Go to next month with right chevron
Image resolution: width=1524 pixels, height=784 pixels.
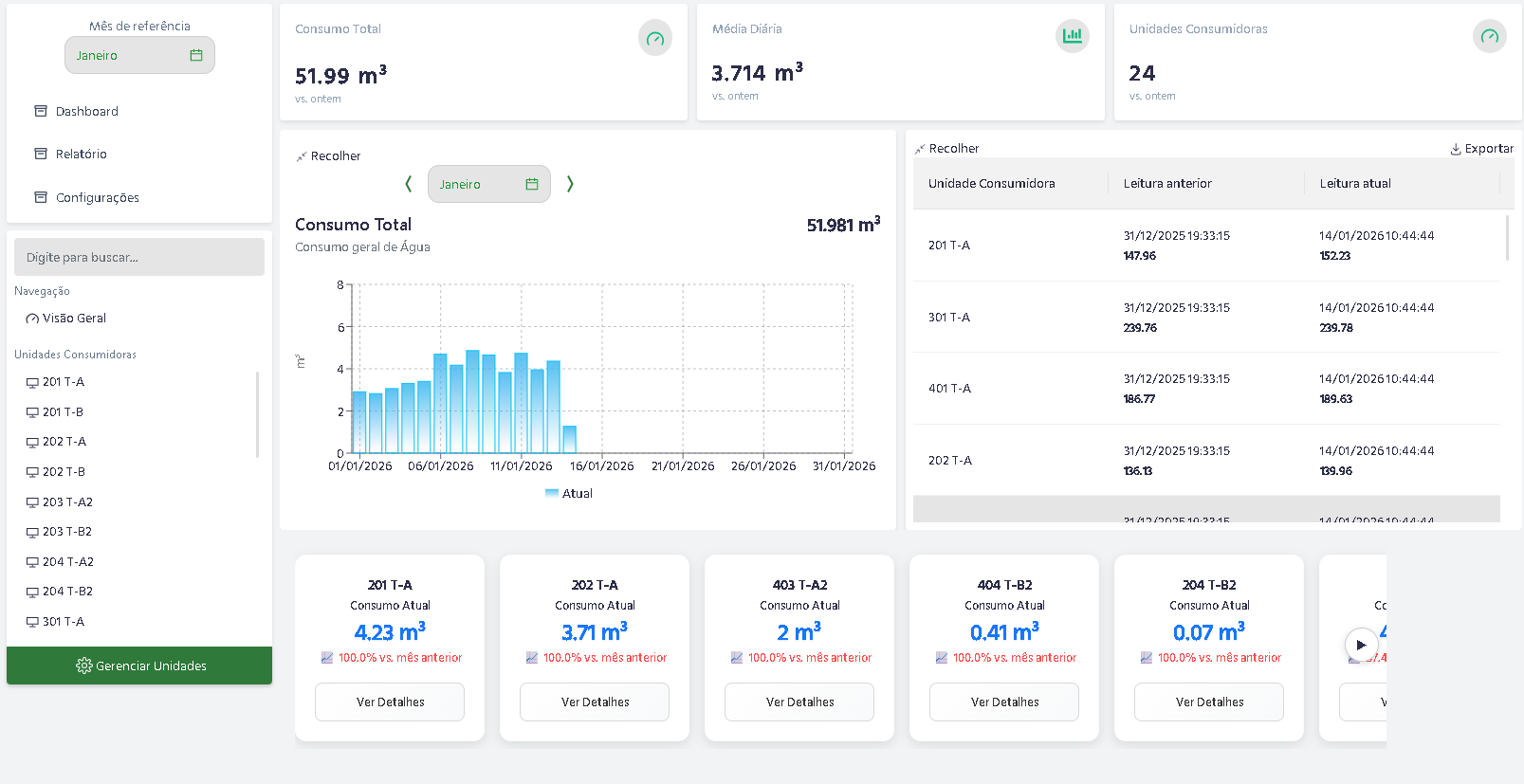pyautogui.click(x=570, y=184)
